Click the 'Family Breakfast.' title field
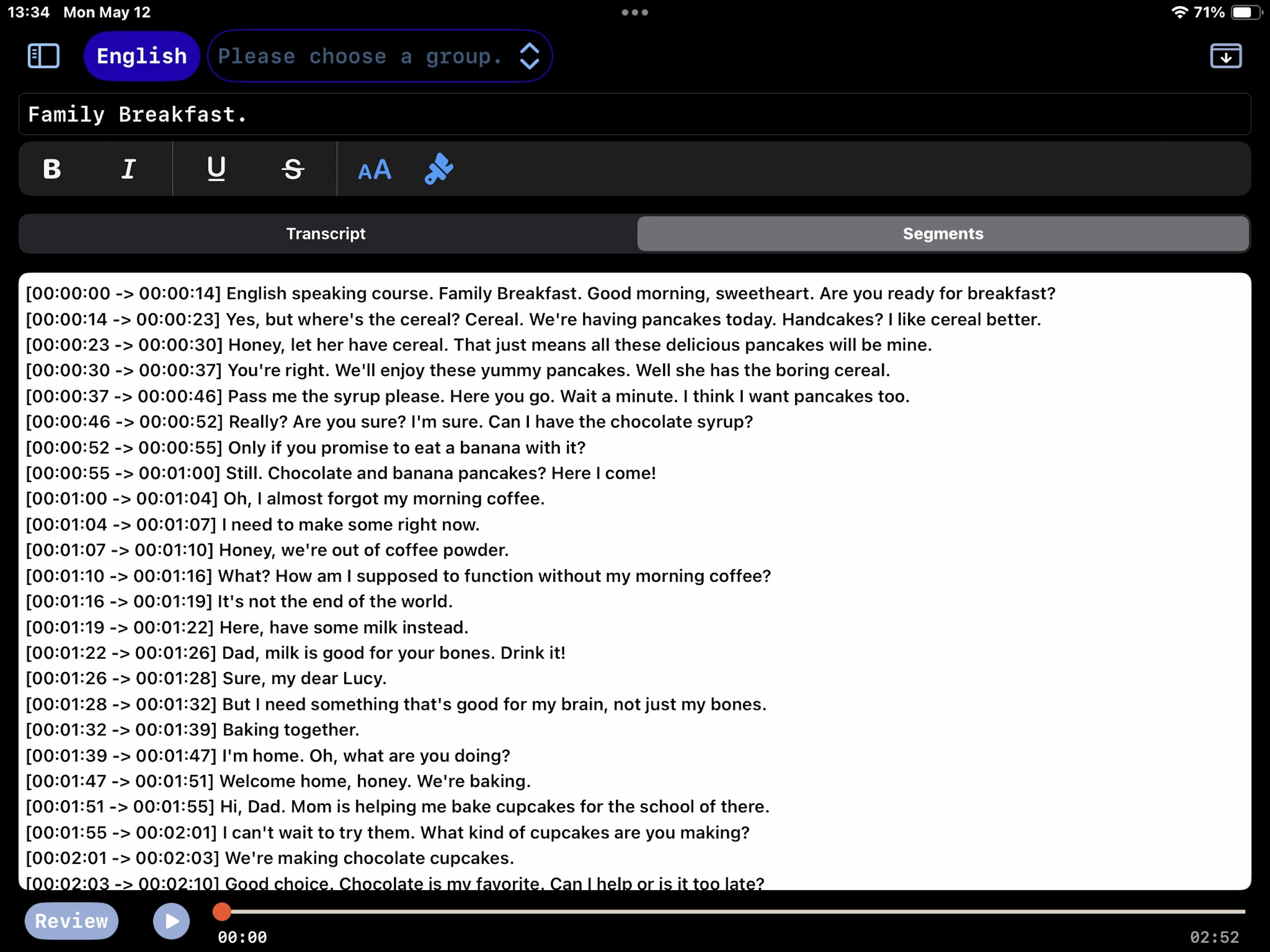 coord(635,114)
